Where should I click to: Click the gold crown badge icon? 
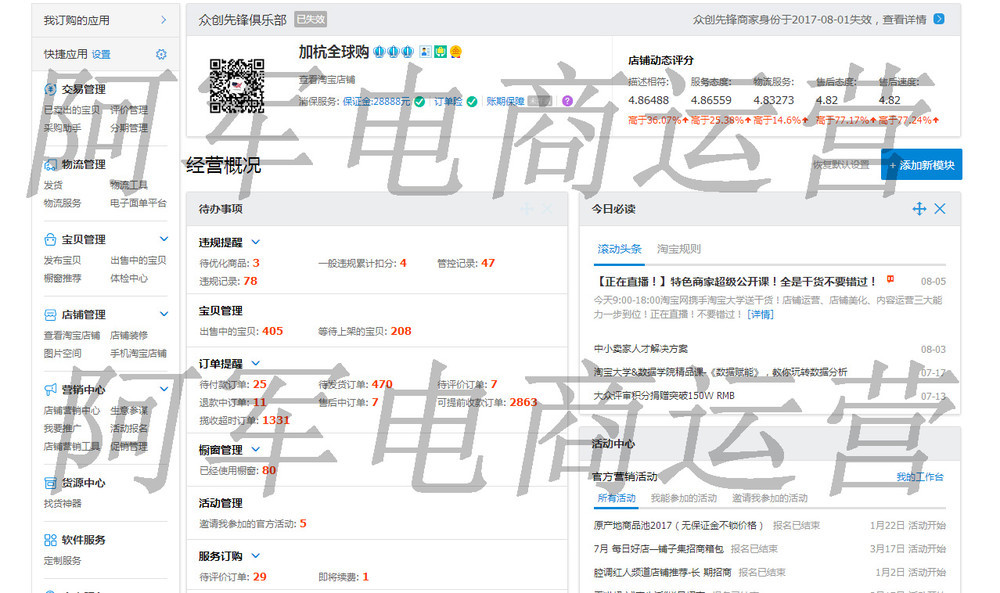[455, 52]
